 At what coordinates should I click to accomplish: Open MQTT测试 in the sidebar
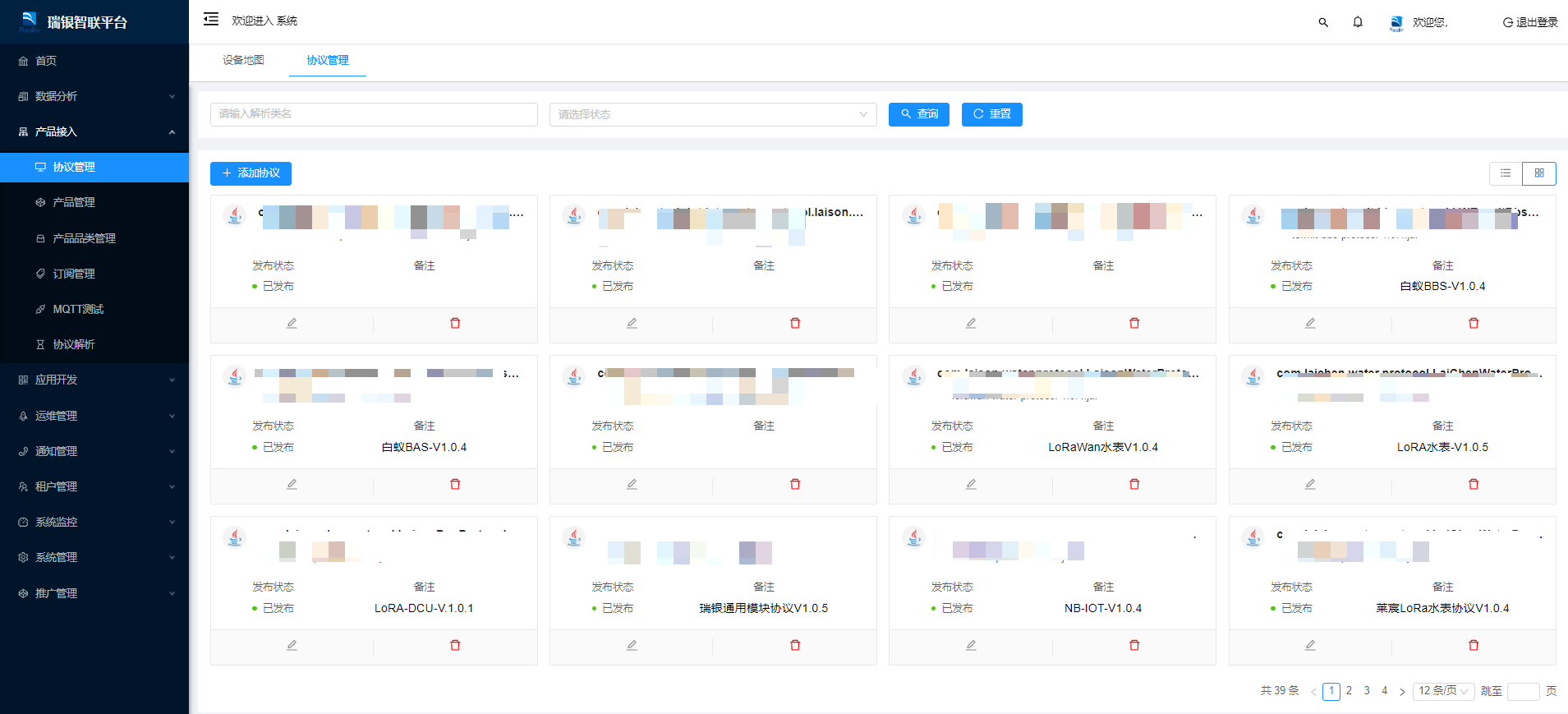[x=94, y=309]
